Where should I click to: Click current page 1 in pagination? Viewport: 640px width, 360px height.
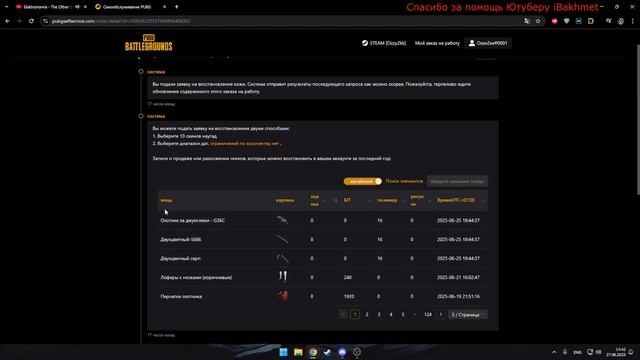click(355, 314)
